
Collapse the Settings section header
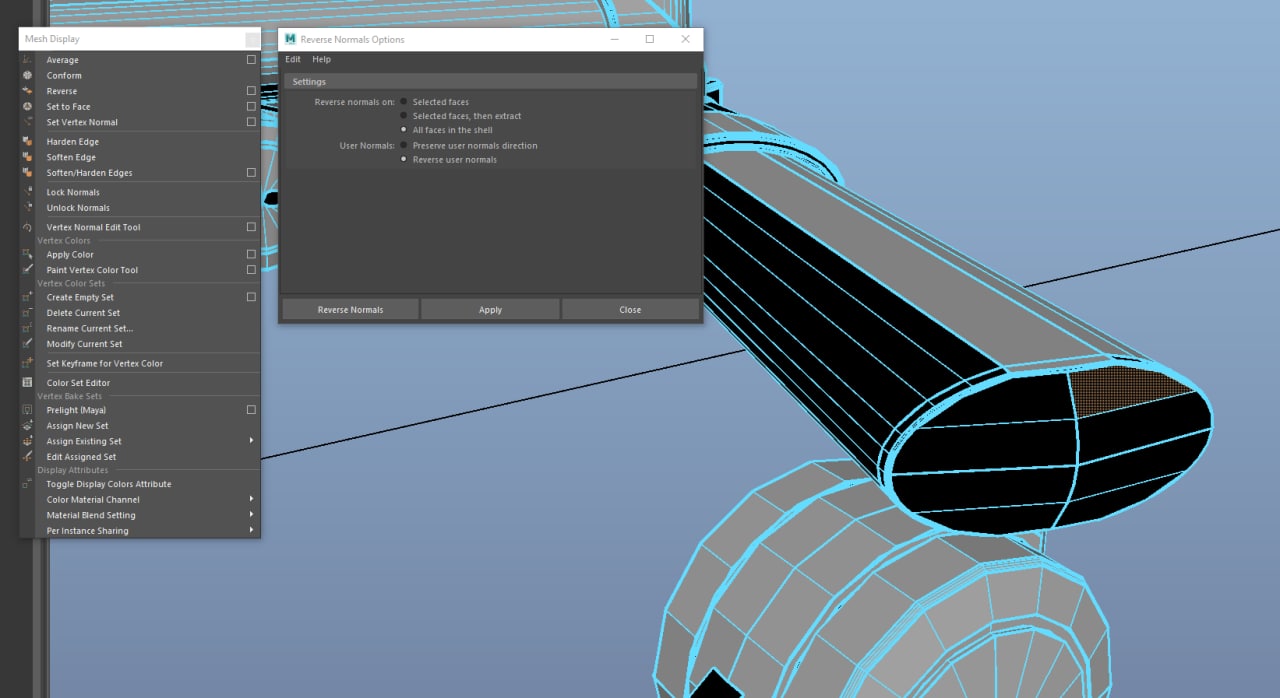tap(490, 82)
